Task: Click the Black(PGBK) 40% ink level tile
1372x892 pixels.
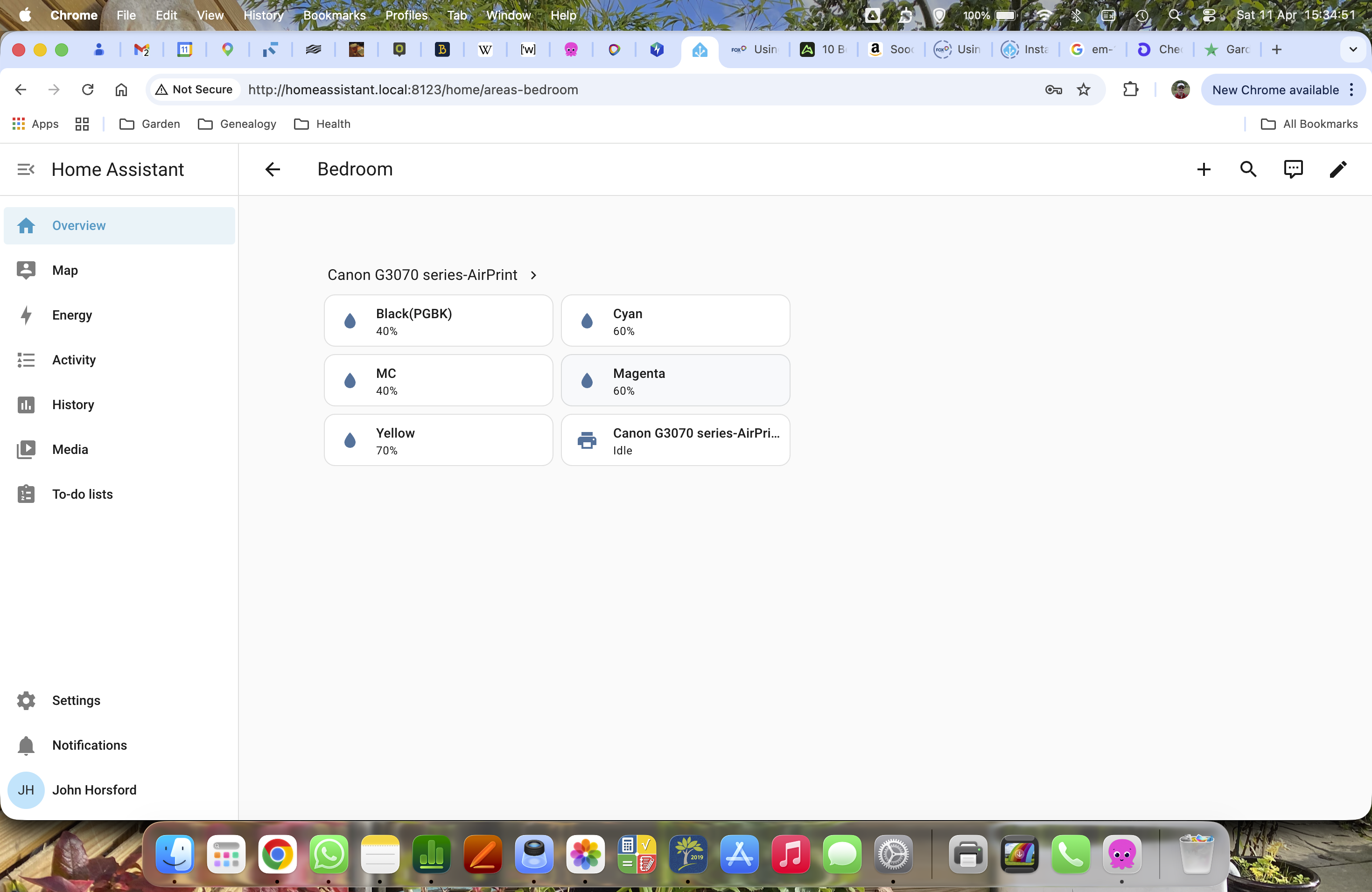Action: tap(438, 321)
